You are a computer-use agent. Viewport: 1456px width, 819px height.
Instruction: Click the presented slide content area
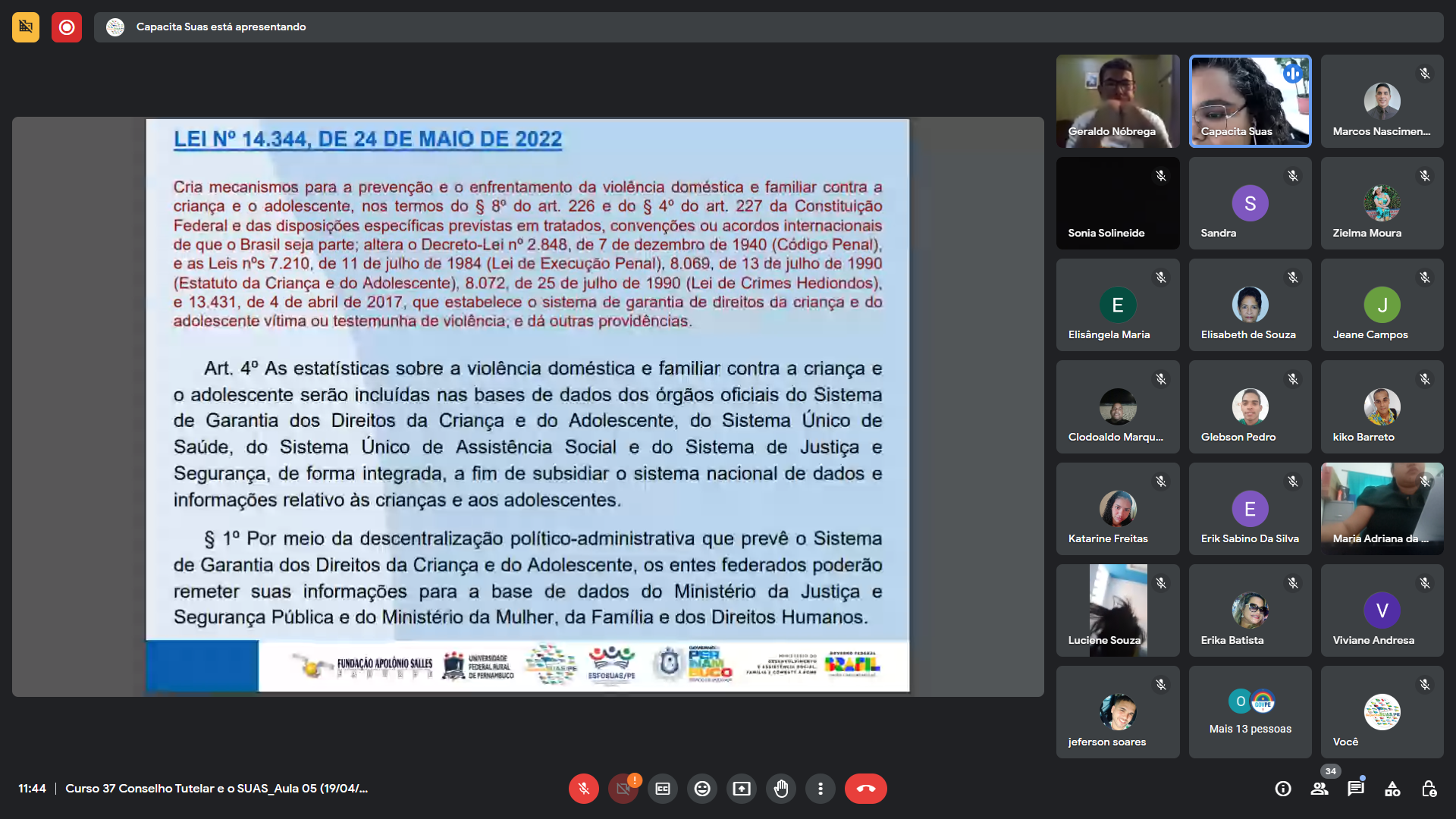click(x=527, y=406)
